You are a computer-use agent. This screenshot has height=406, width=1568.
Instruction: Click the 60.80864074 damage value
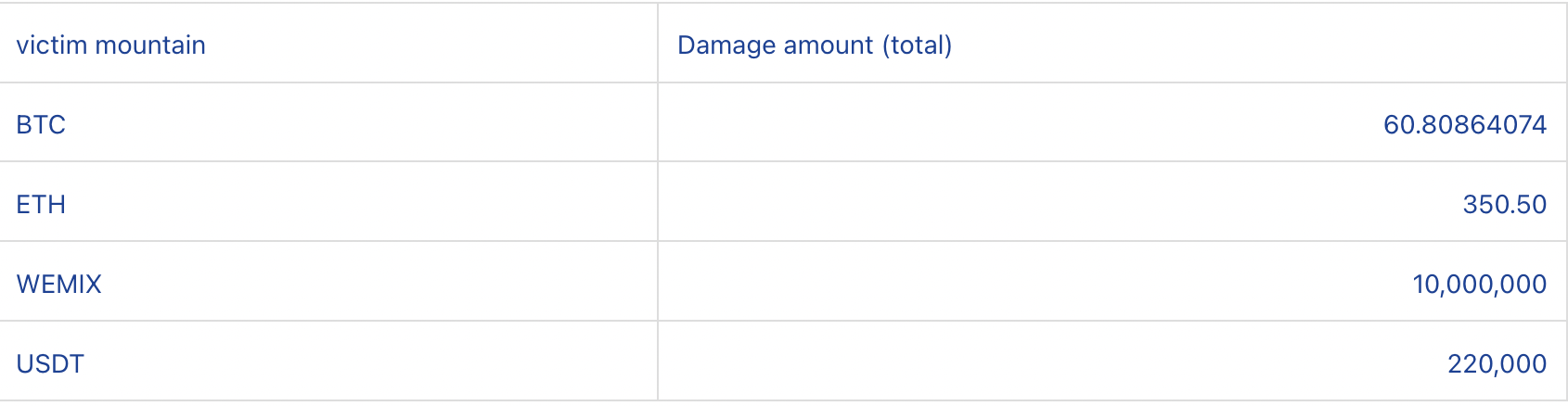(x=1465, y=124)
